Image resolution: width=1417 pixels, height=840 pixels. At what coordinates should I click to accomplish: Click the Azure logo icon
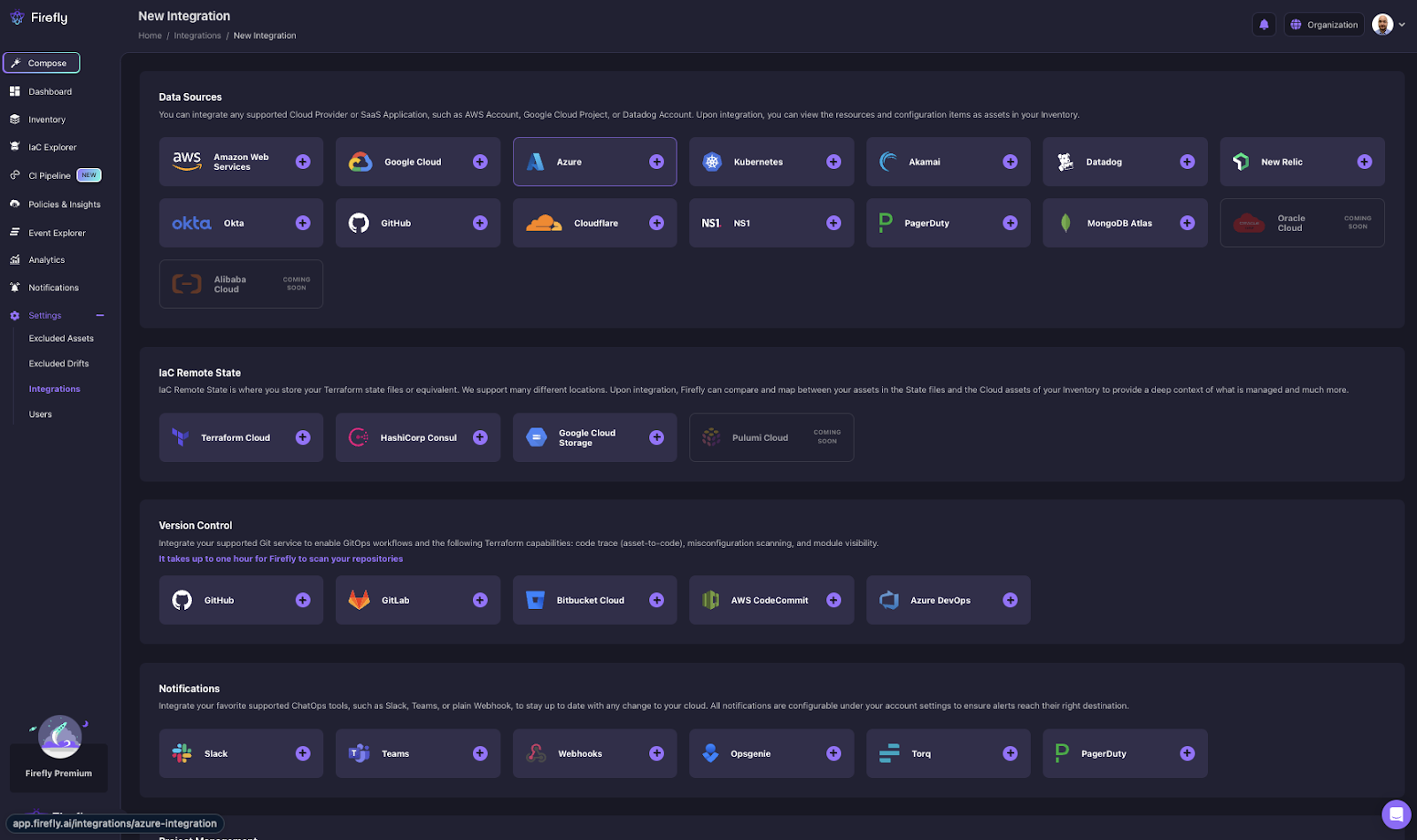point(536,162)
